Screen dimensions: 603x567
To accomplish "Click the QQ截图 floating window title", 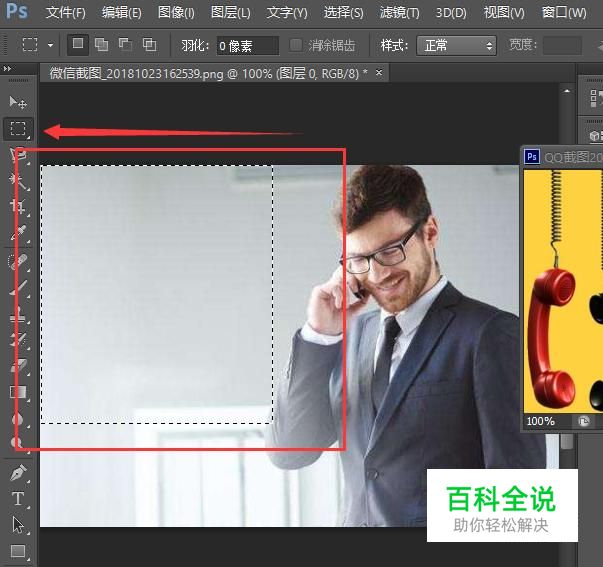I will 573,157.
